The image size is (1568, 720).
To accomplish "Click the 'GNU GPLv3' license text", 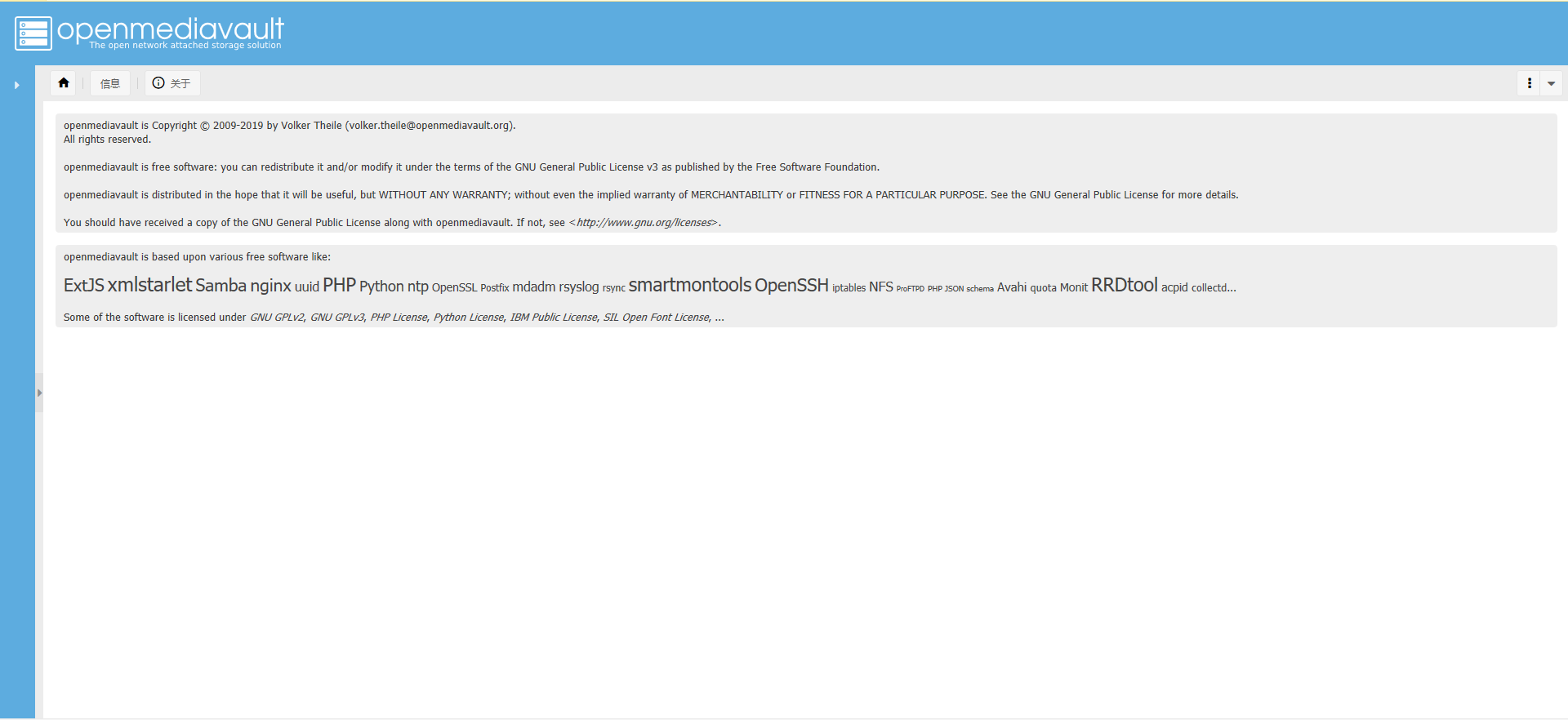I will click(x=336, y=318).
